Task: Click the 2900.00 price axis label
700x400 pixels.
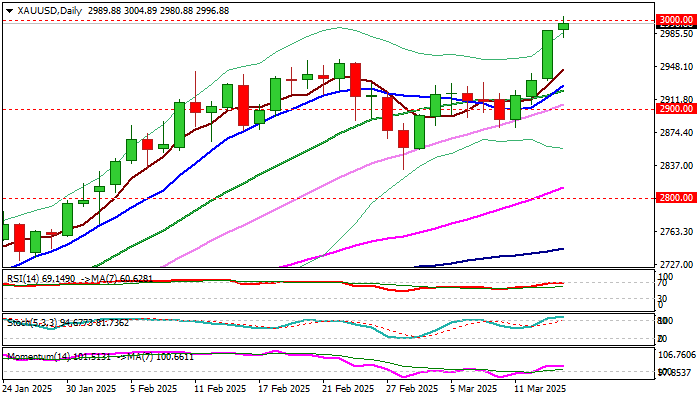Action: pos(670,109)
